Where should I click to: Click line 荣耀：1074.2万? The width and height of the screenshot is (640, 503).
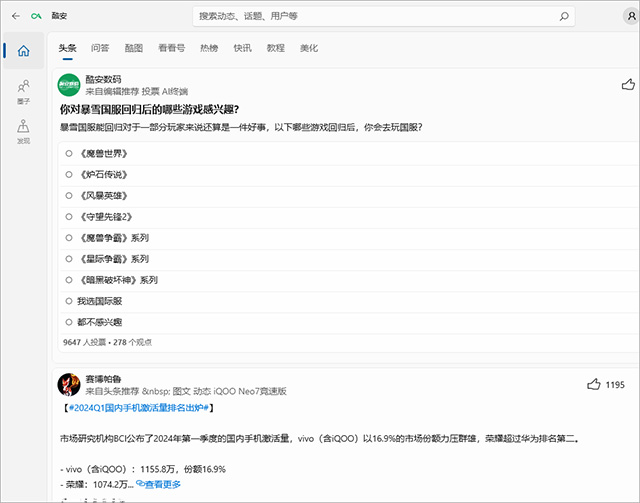tap(97, 485)
